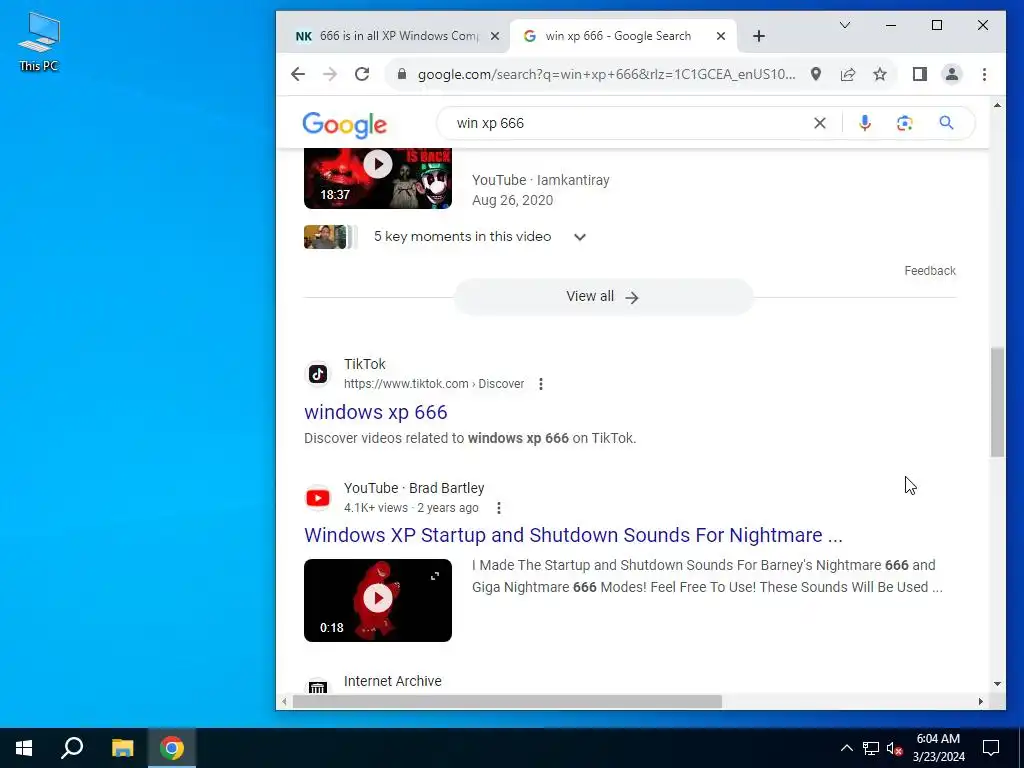Click the TikTok favicon in results
Viewport: 1024px width, 768px height.
[x=318, y=374]
